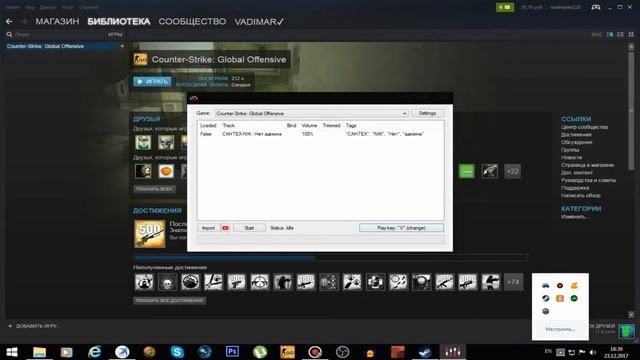The width and height of the screenshot is (640, 360).
Task: Click the volume speaker icon in system tray
Action: tap(593, 352)
